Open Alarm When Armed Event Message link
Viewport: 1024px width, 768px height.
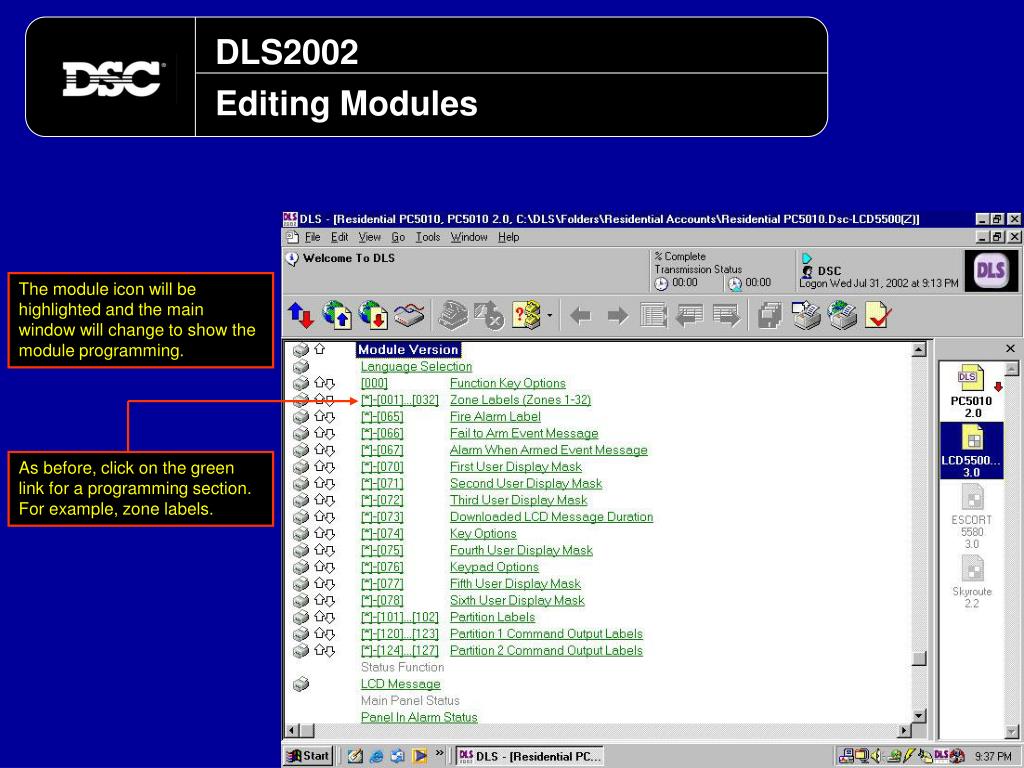549,450
